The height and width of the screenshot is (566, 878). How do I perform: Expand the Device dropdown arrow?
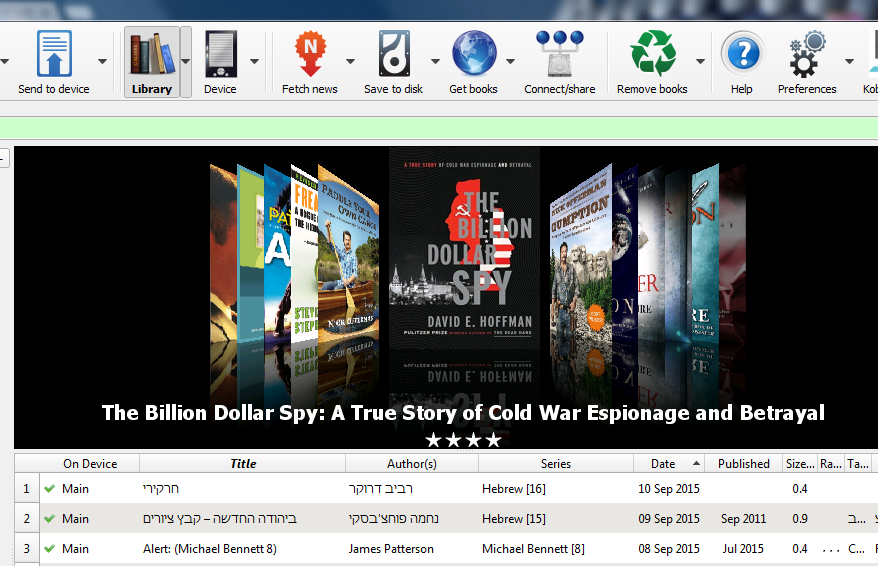254,61
